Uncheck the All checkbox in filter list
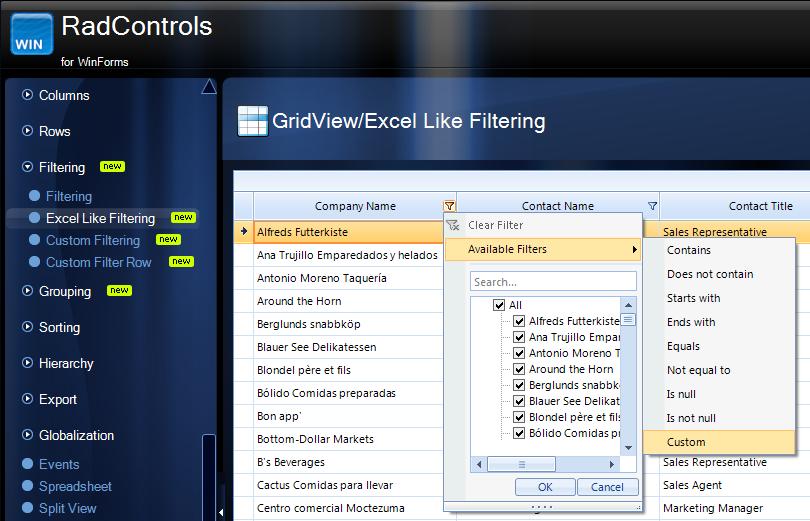The image size is (810, 521). click(x=499, y=305)
